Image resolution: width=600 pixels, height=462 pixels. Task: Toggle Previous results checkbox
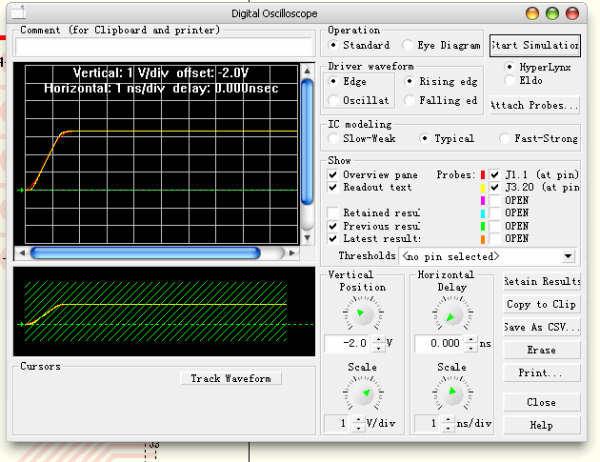coord(333,226)
